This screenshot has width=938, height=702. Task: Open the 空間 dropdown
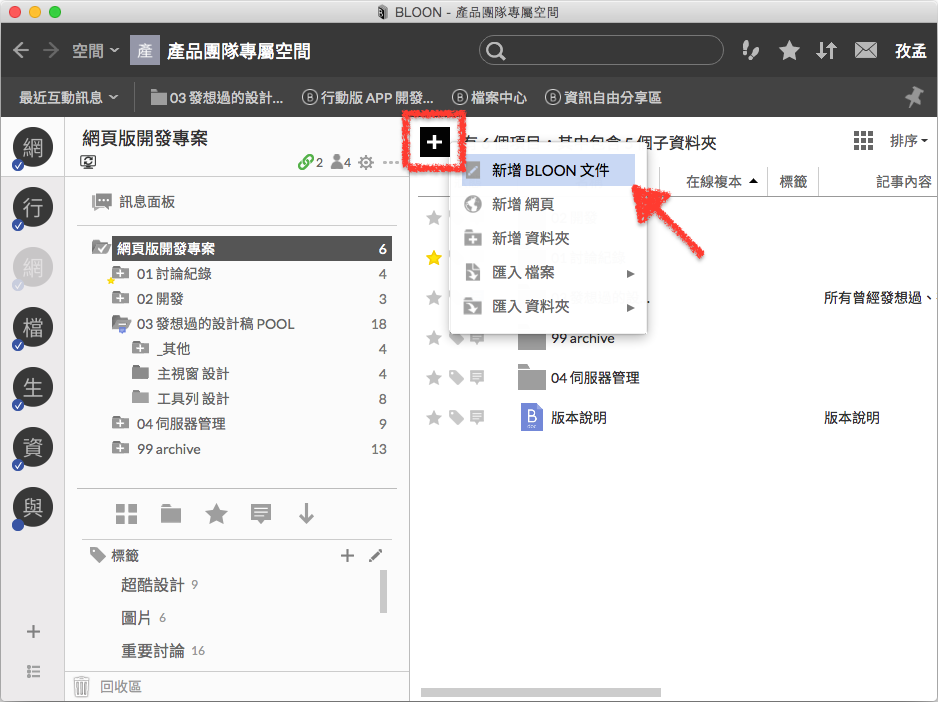click(95, 51)
